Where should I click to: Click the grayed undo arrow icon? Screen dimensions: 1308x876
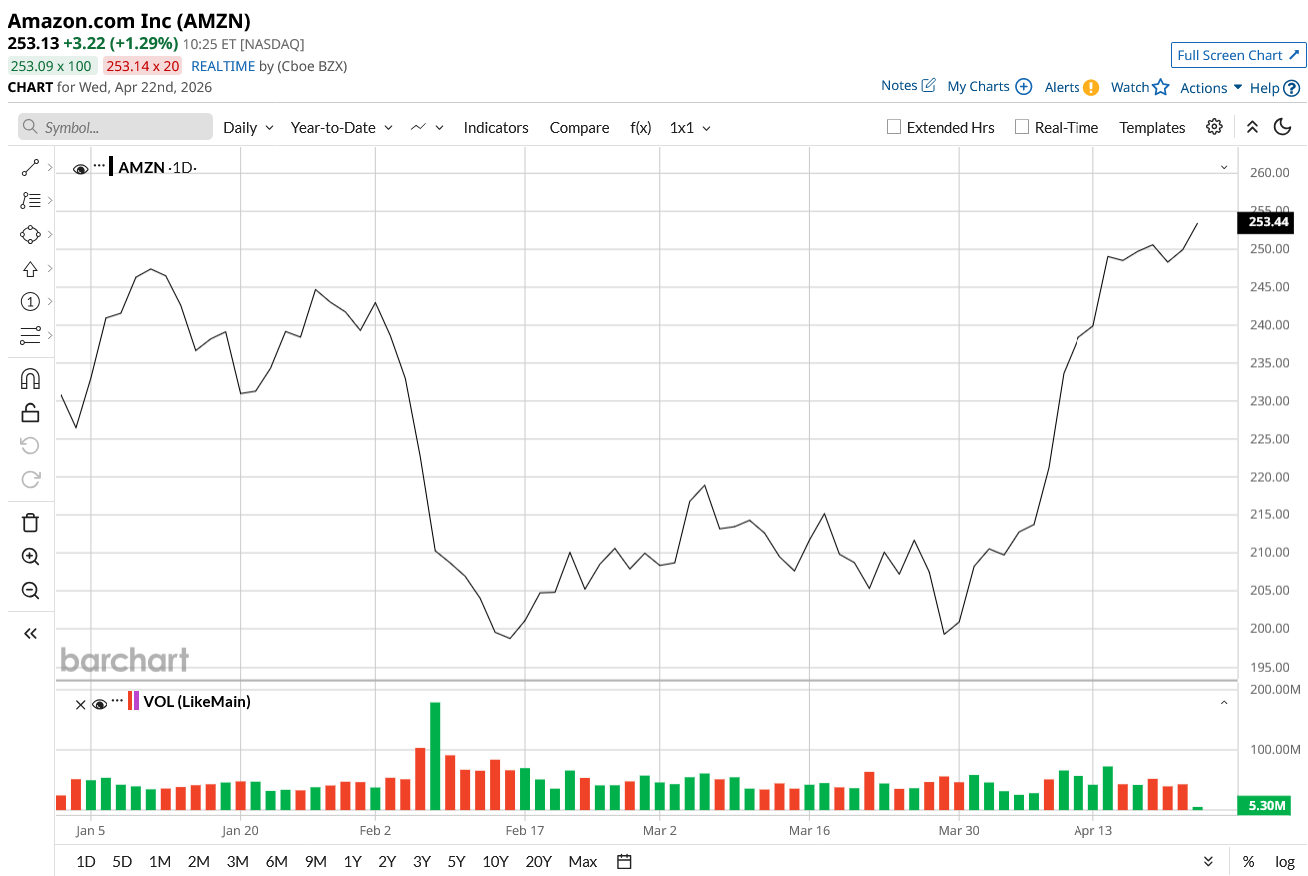[30, 446]
